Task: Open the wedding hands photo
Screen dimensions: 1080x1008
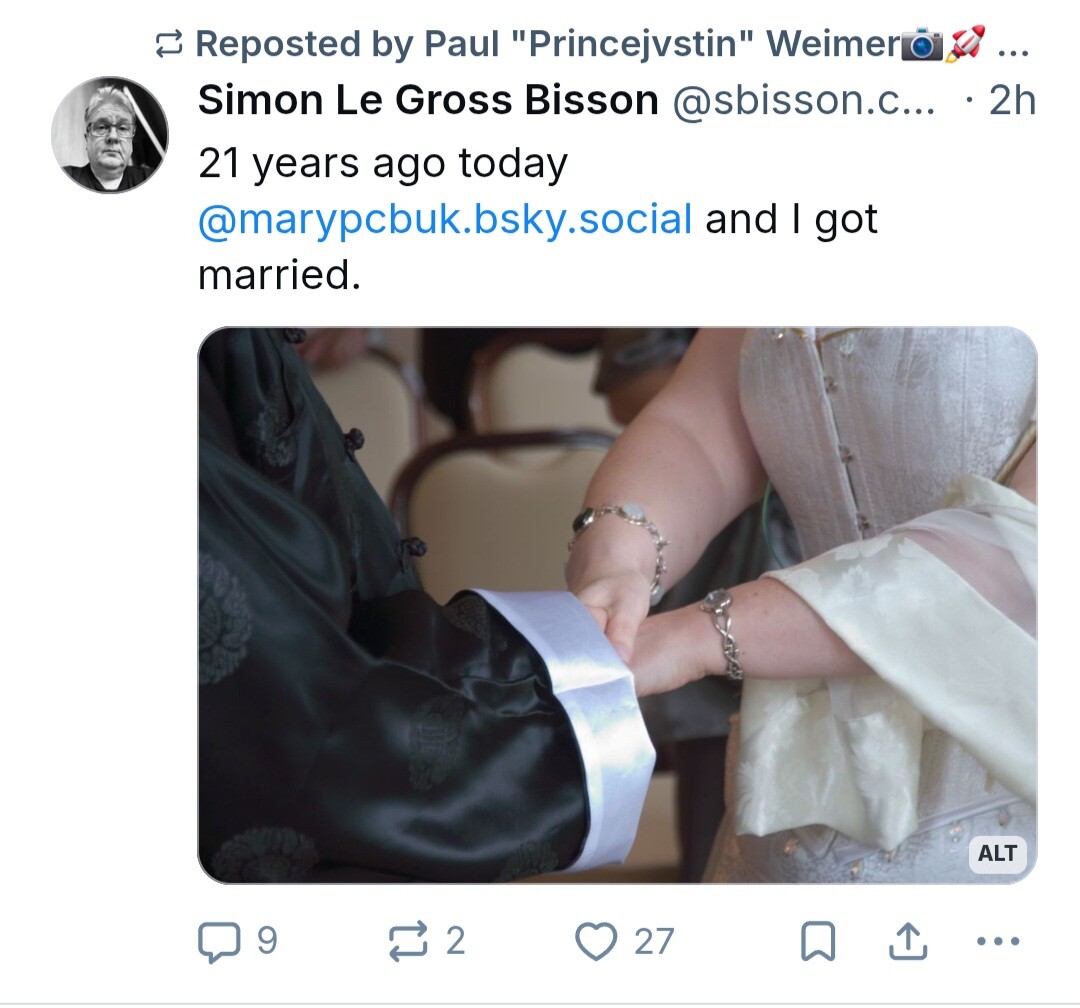Action: click(x=617, y=605)
